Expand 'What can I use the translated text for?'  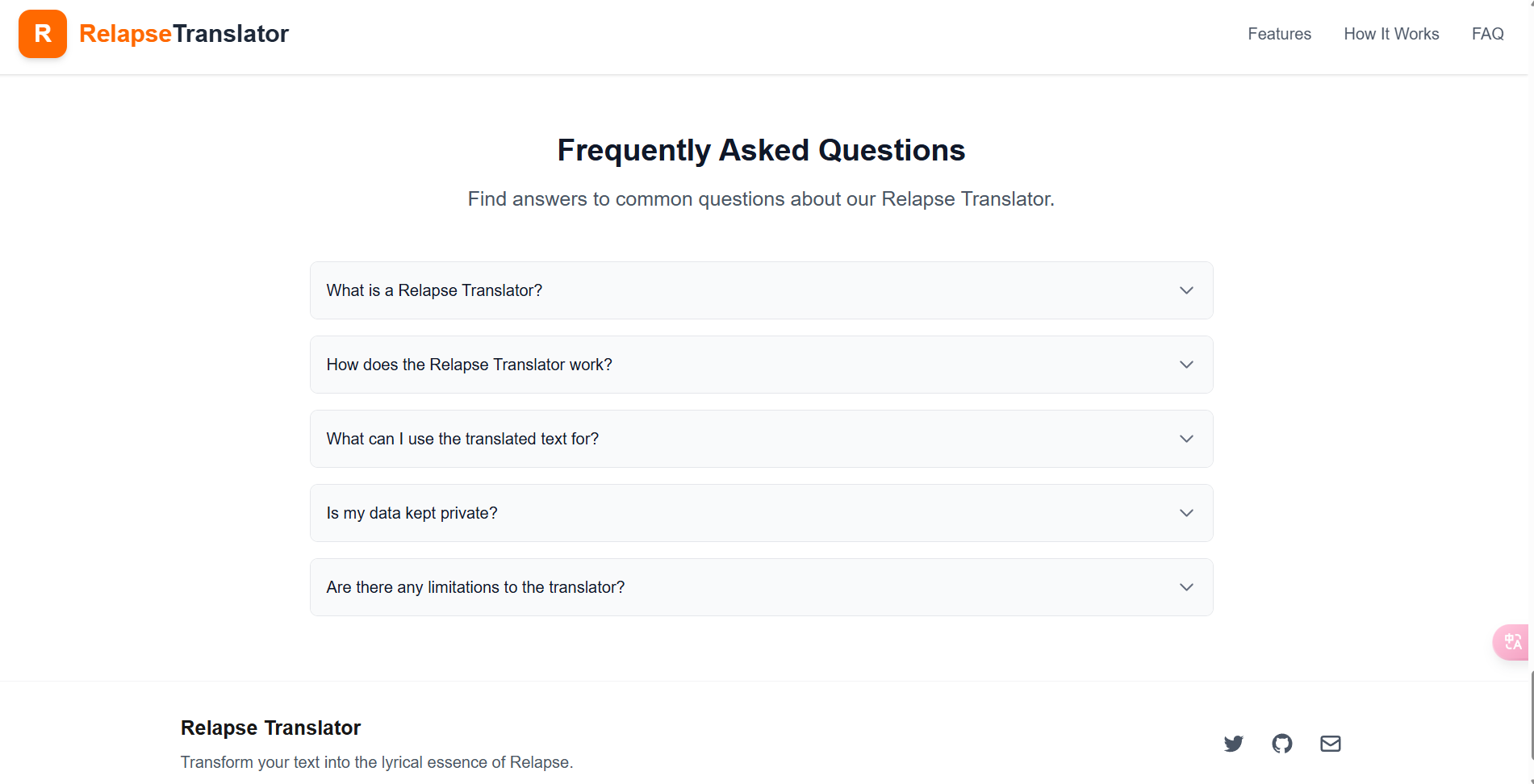pyautogui.click(x=462, y=439)
